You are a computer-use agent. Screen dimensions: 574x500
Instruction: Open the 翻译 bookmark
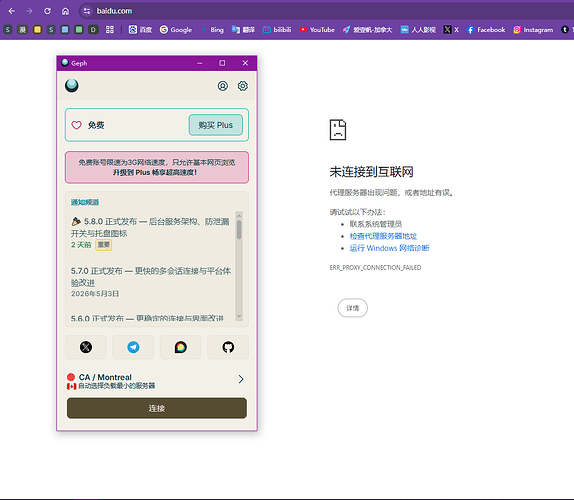click(243, 30)
